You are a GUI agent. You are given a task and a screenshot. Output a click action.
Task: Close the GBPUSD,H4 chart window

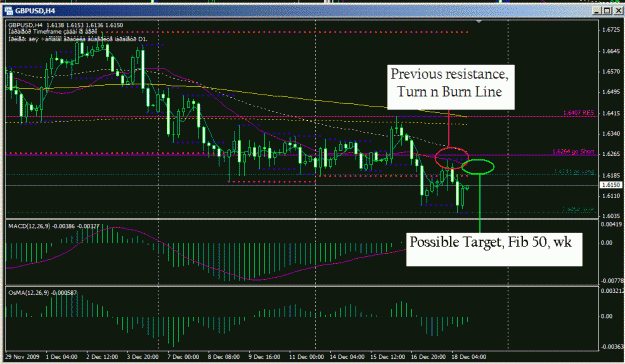[x=617, y=11]
